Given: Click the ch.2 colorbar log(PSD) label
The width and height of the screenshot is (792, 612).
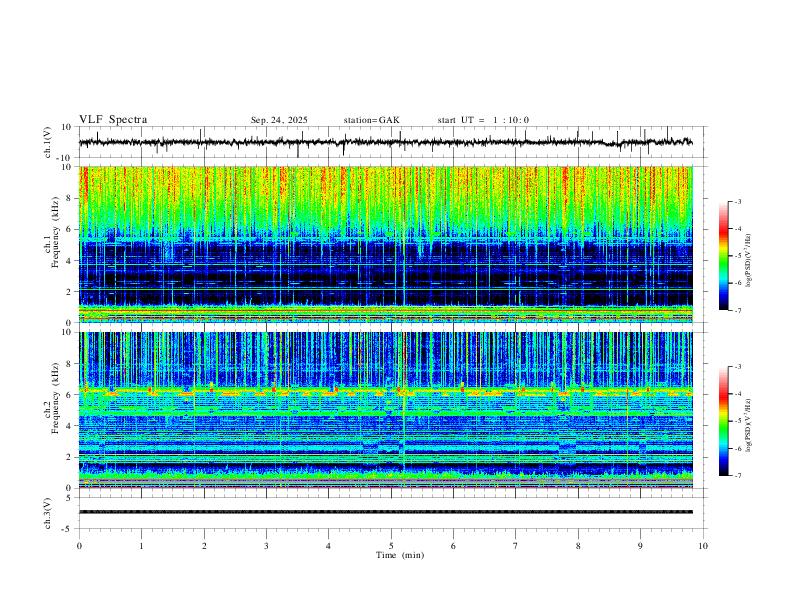Looking at the screenshot, I should (749, 425).
